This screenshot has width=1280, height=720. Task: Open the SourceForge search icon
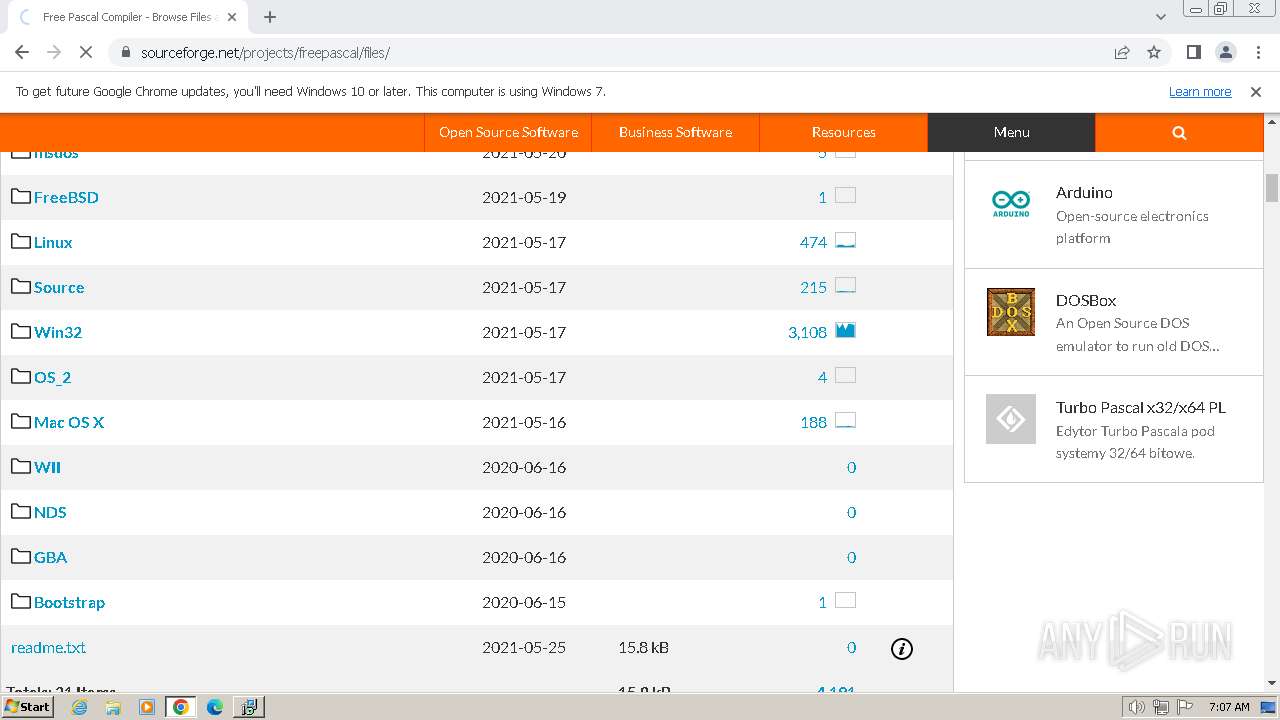tap(1179, 132)
